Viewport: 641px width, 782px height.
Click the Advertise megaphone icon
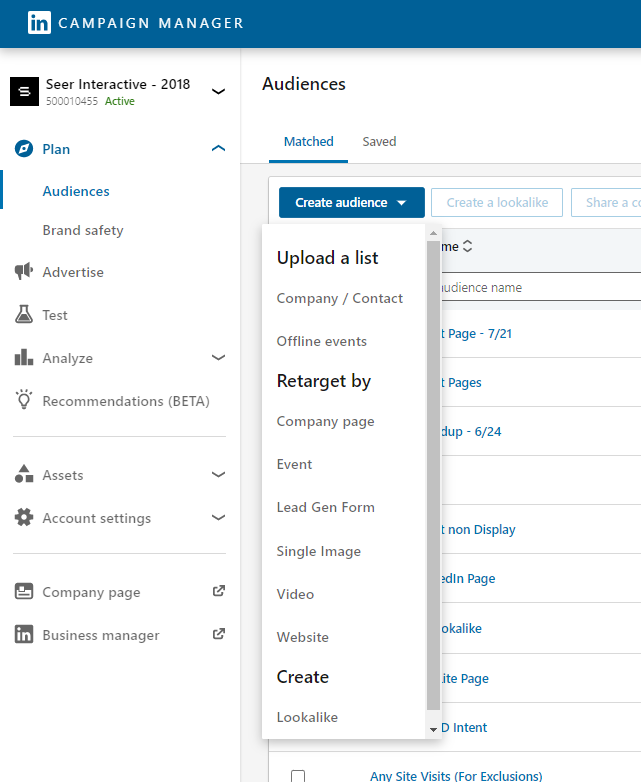(24, 272)
